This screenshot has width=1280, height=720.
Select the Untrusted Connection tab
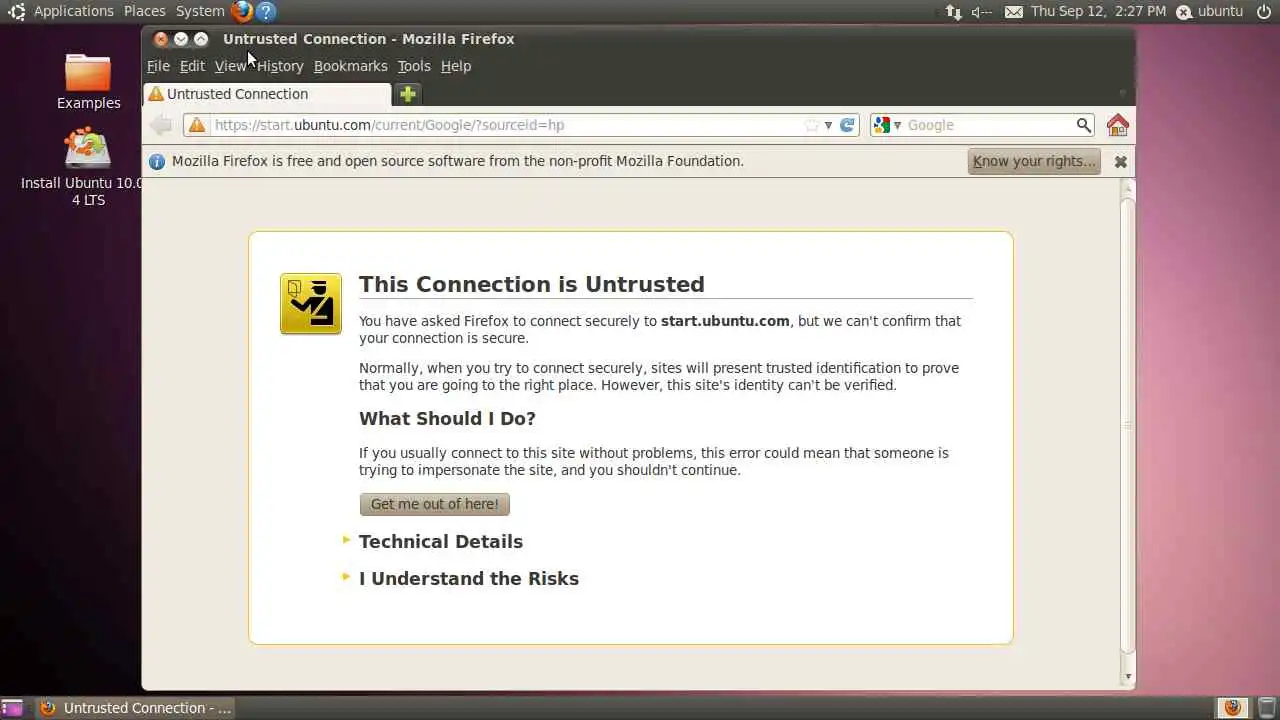coord(267,94)
